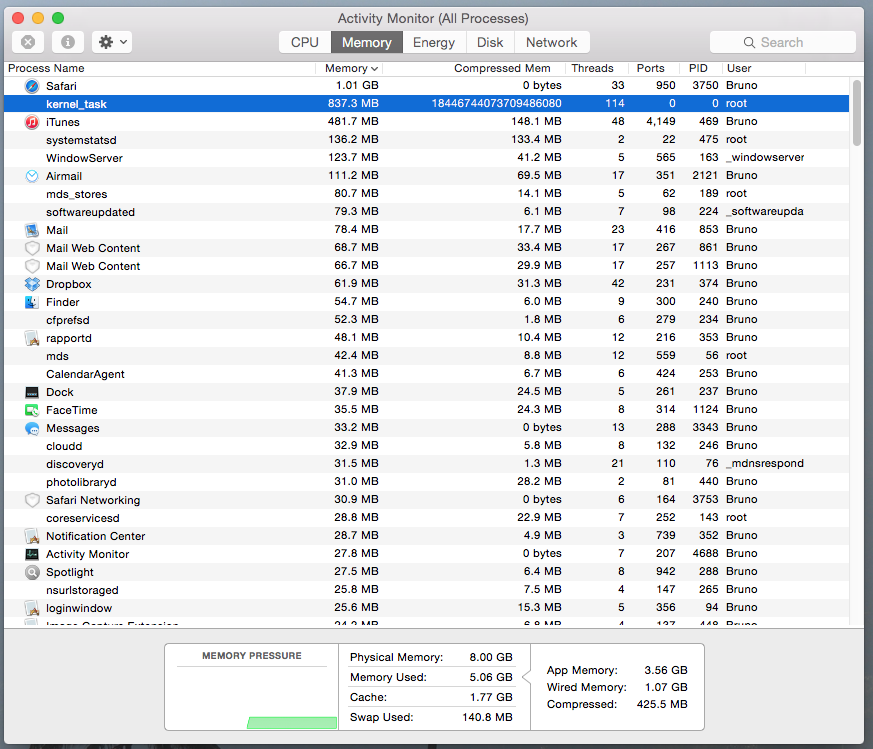Click shield icon of Mail Web Content PID 861
Viewport: 873px width, 749px height.
click(x=32, y=248)
